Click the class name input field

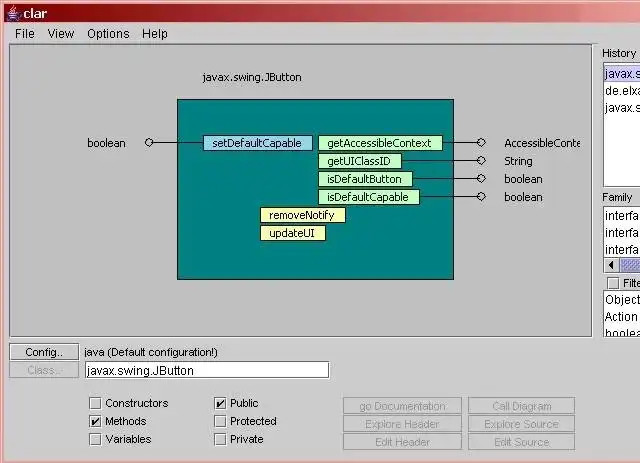tap(207, 370)
